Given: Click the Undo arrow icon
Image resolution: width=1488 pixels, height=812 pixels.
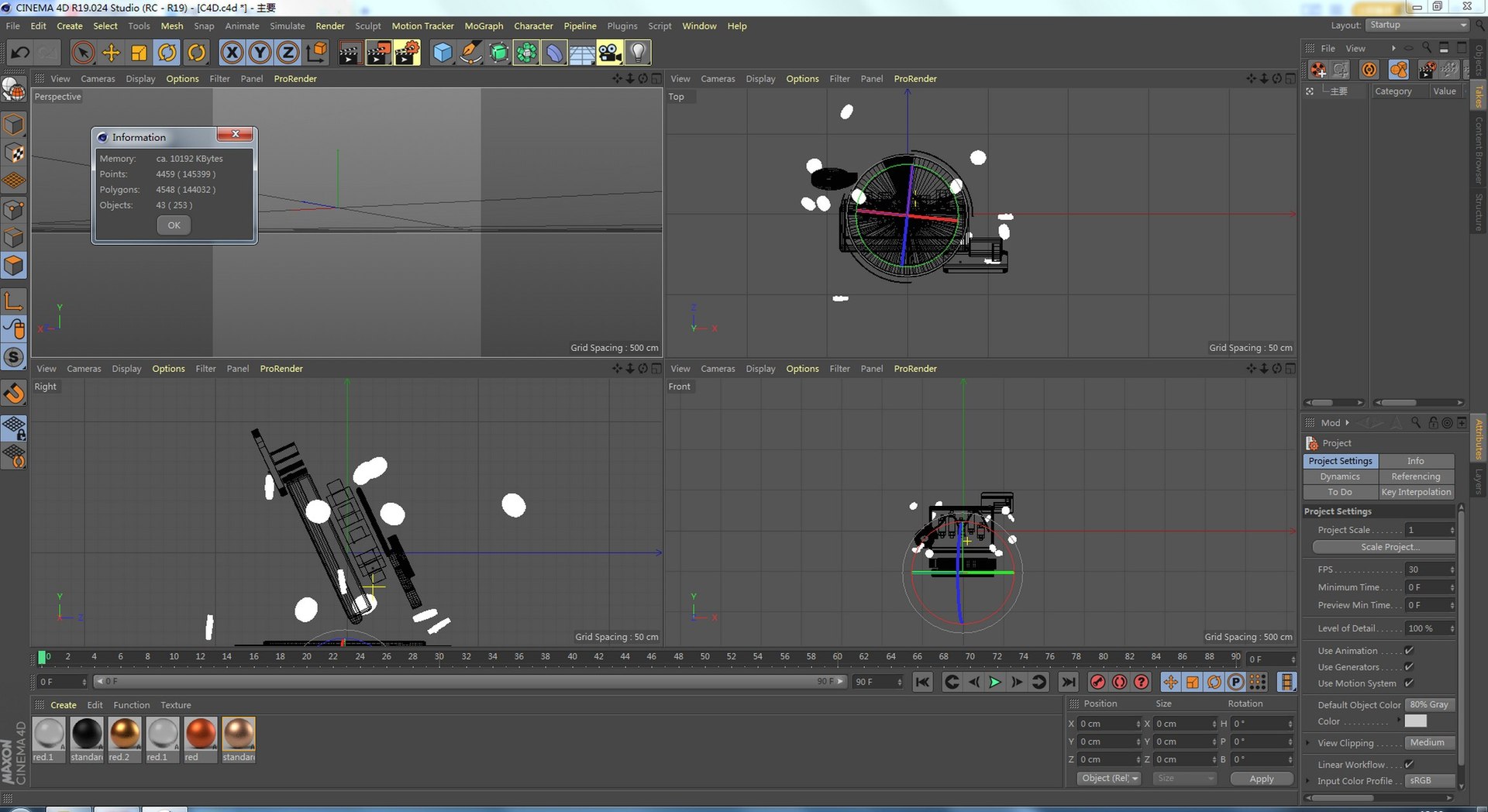Looking at the screenshot, I should pos(20,53).
